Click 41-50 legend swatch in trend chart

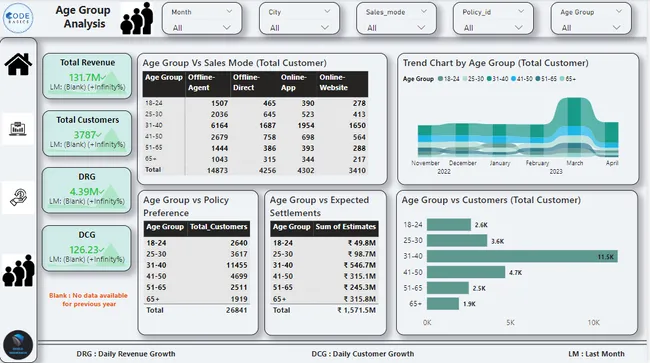[x=514, y=79]
